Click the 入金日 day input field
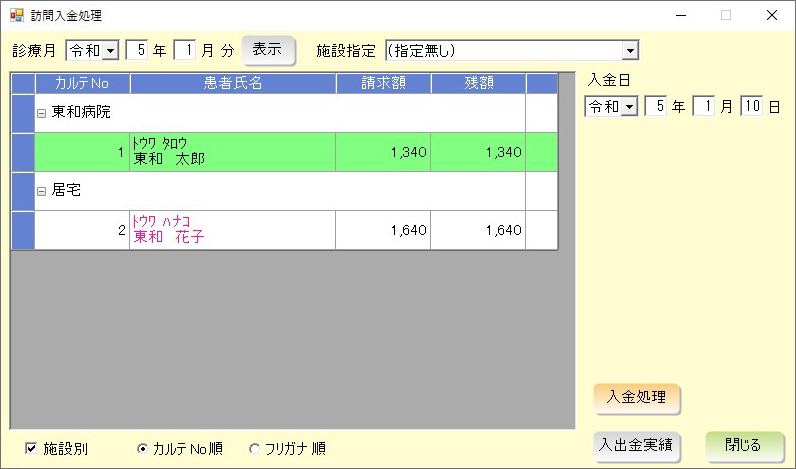796x469 pixels. 751,106
